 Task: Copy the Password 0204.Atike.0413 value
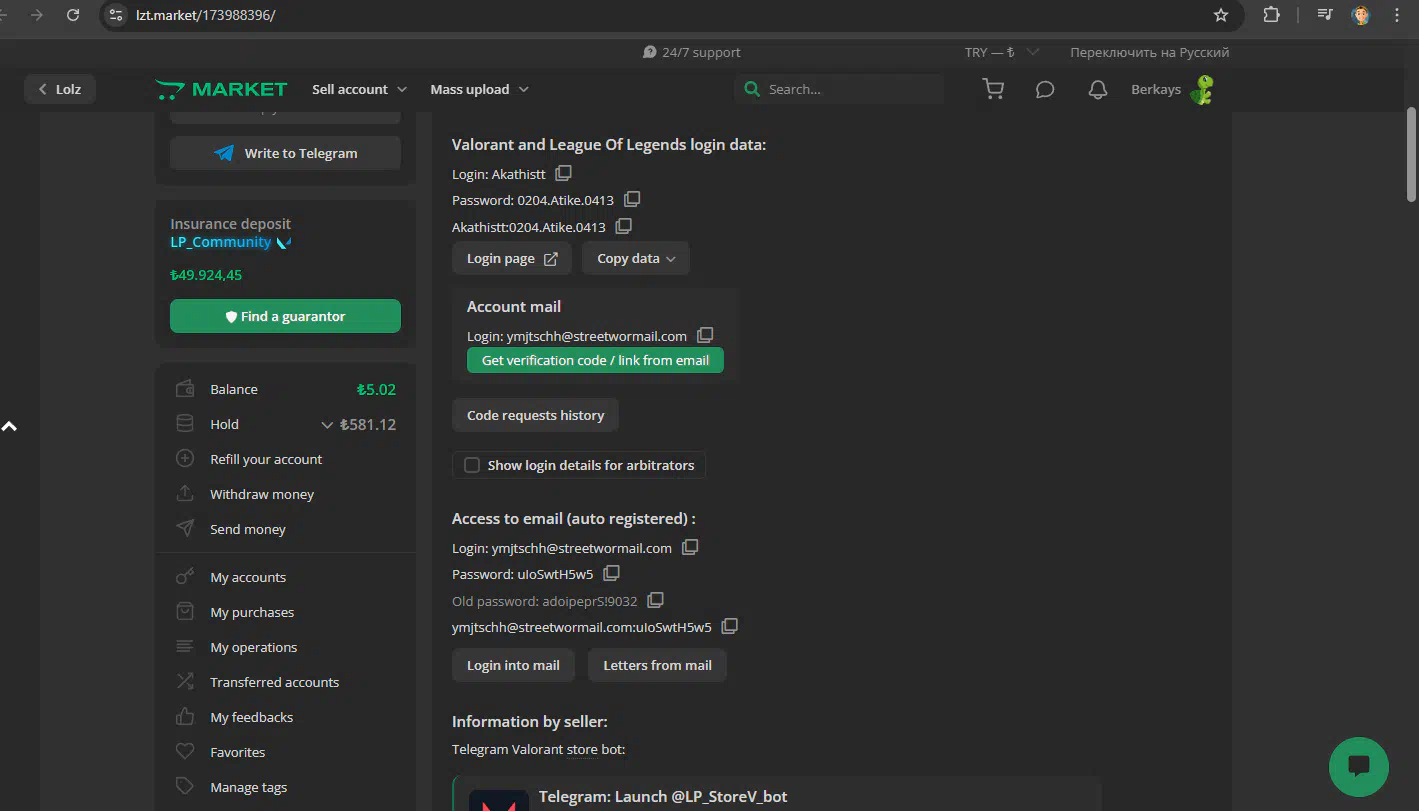point(632,199)
